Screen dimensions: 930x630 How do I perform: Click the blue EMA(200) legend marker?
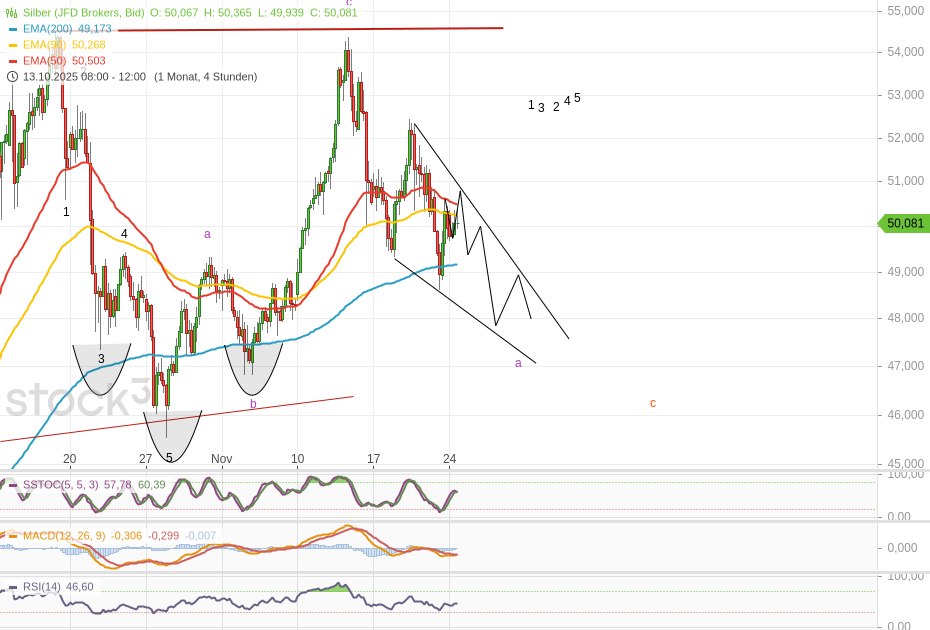click(13, 29)
